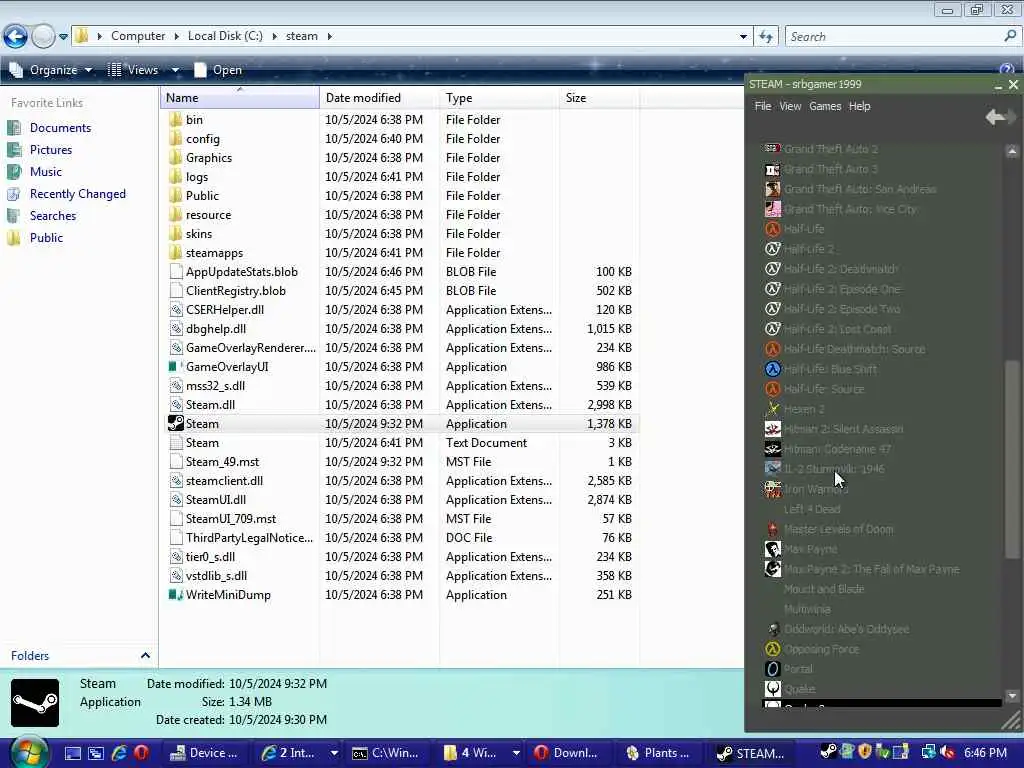Open the Pictures favorite link

(51, 150)
